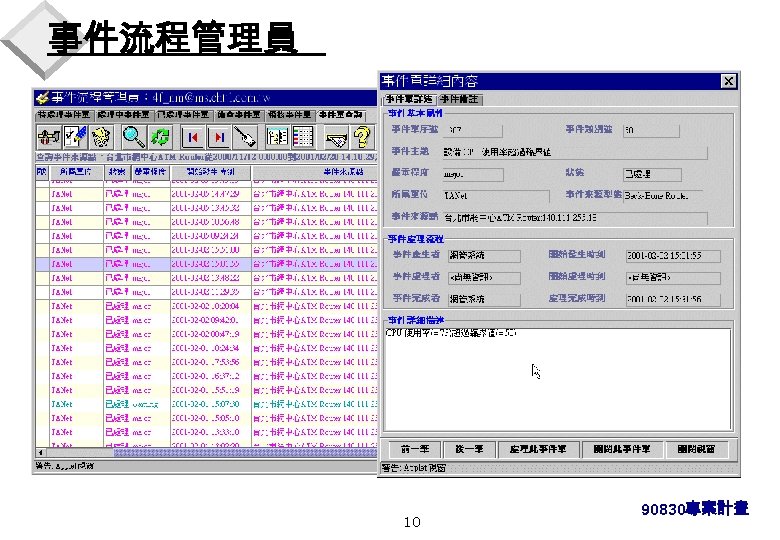780x540 pixels.
Task: Select the 事件單查詢 tab
Action: [x=341, y=115]
